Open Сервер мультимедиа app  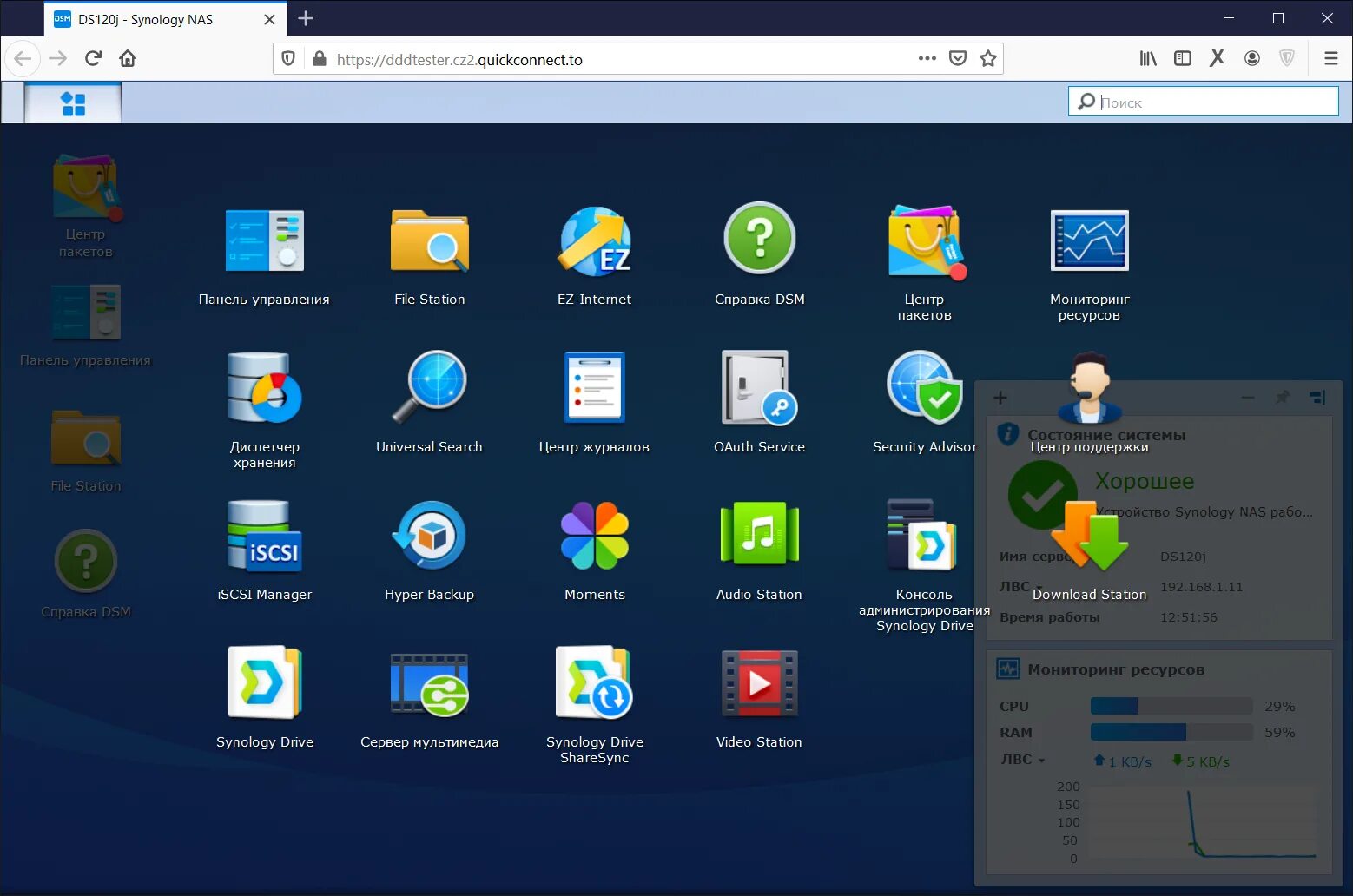[x=429, y=684]
